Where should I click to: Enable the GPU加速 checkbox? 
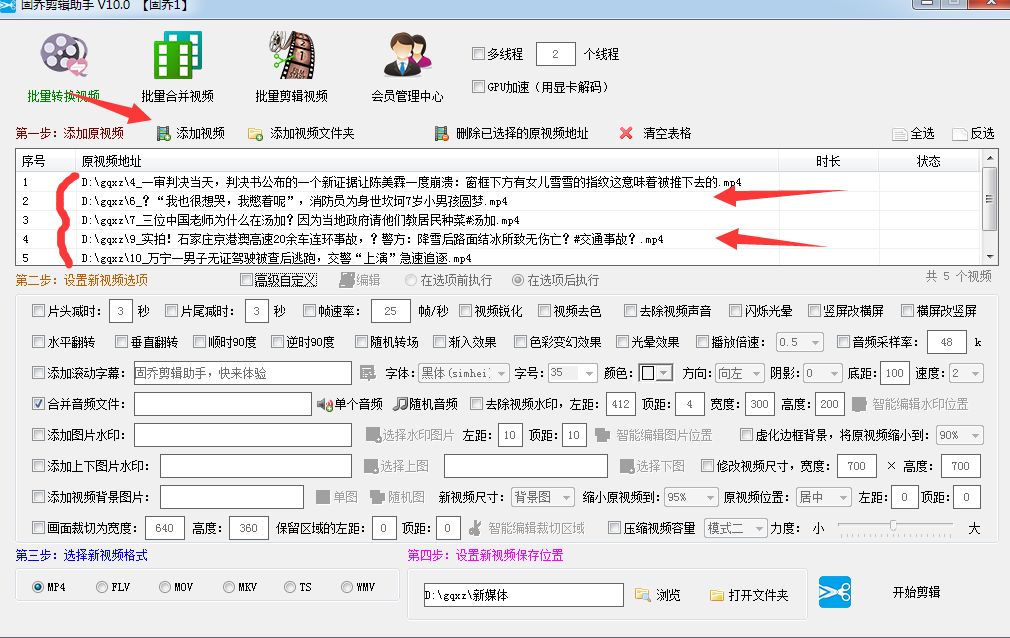pyautogui.click(x=479, y=87)
